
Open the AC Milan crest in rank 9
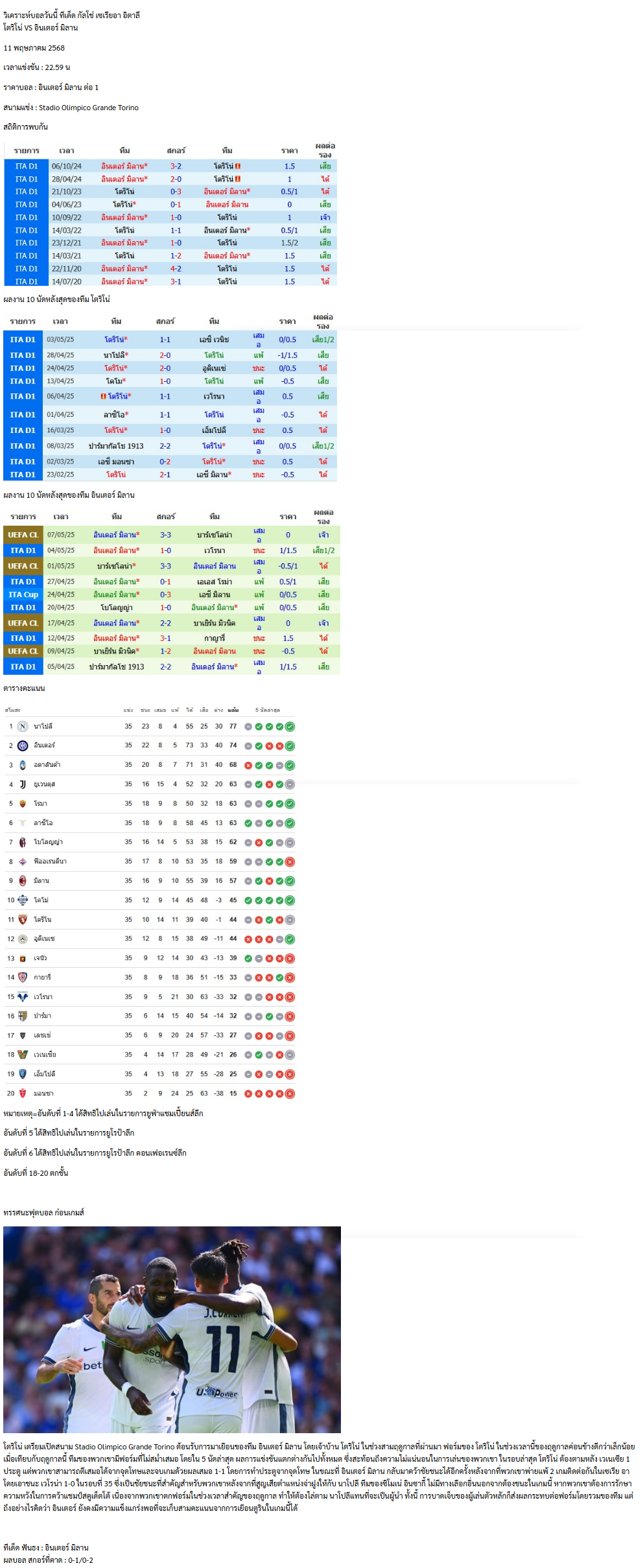23,881
